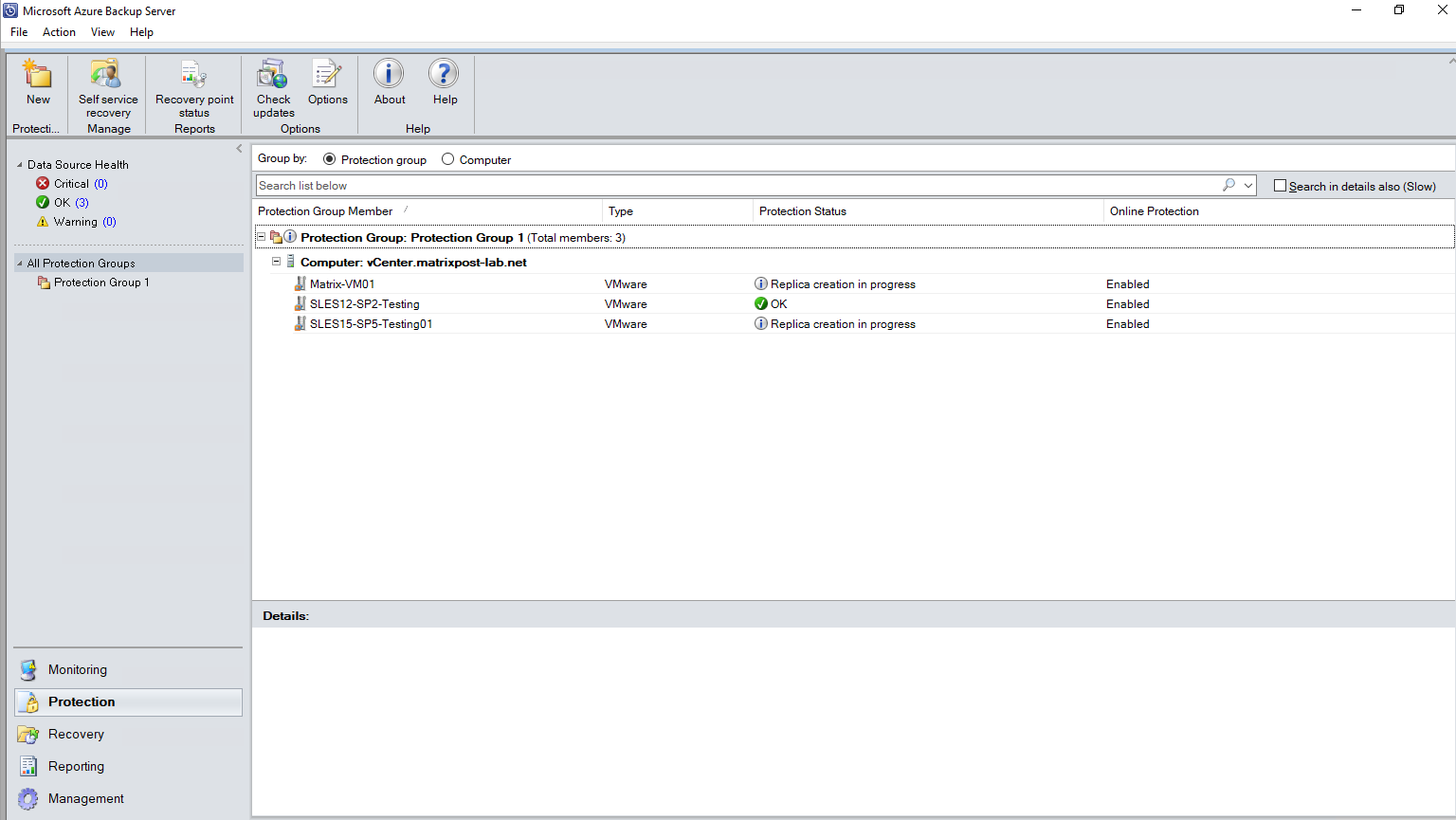
Task: Select the Matrix-VM01 row
Action: 853,283
